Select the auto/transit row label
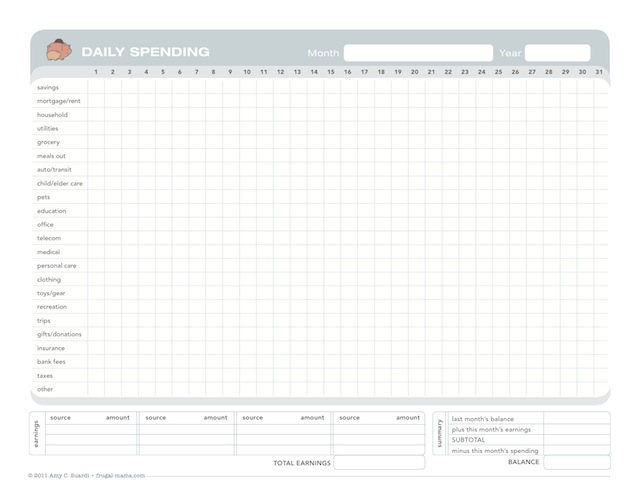 point(54,169)
